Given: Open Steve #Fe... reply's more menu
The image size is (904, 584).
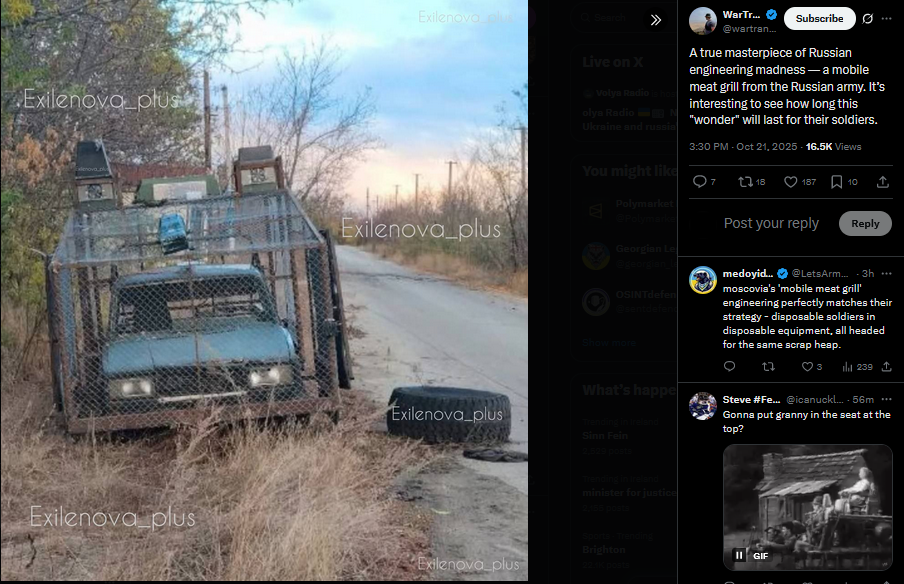Looking at the screenshot, I should 887,399.
